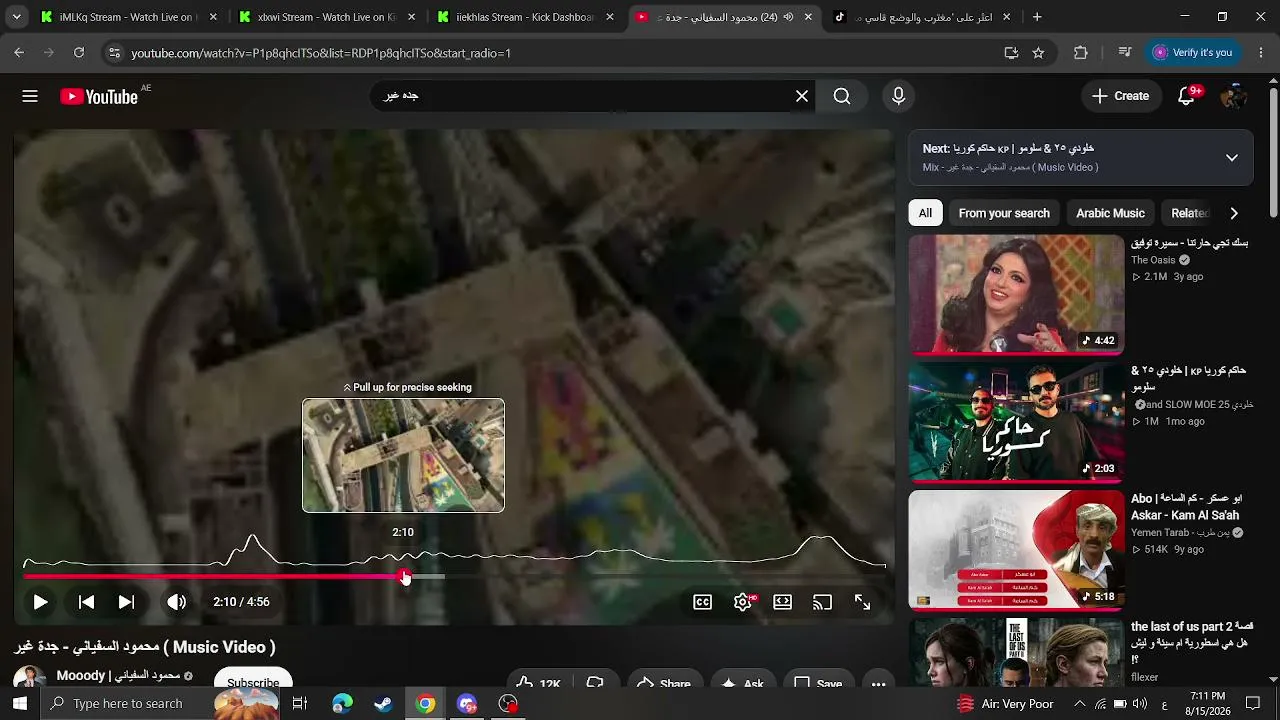This screenshot has width=1280, height=720.
Task: Open more actions ellipsis under video
Action: point(878,679)
